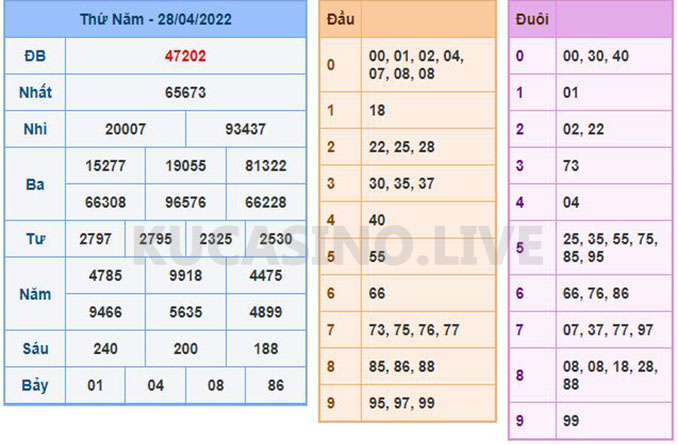
Task: Click the Đầu column header
Action: 341,19
